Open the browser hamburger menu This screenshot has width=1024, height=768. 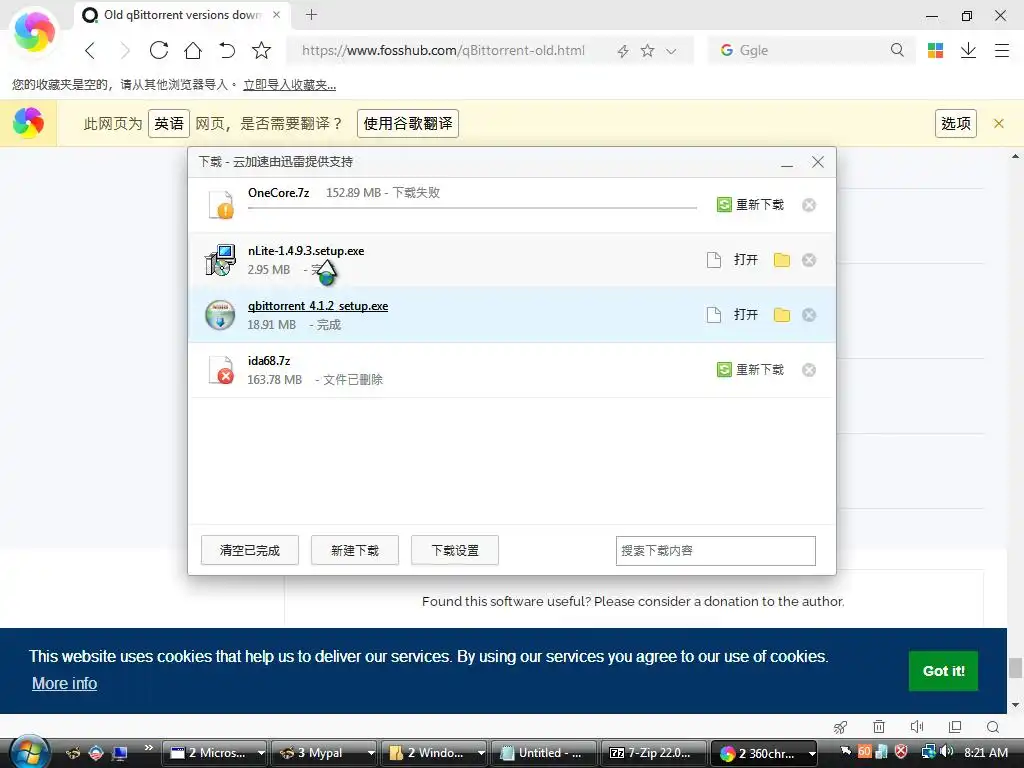click(x=1002, y=50)
